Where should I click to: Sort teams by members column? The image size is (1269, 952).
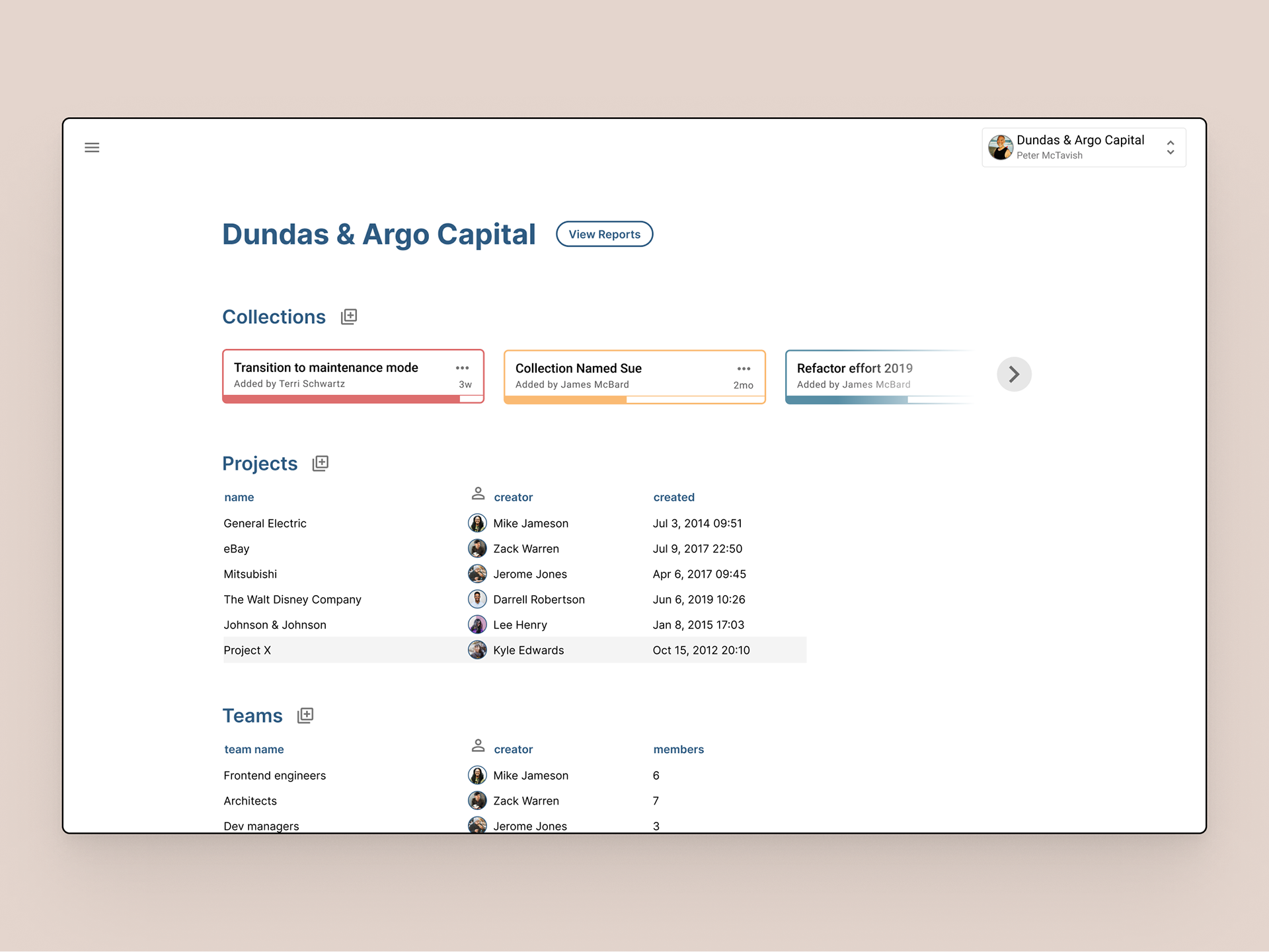(x=679, y=750)
